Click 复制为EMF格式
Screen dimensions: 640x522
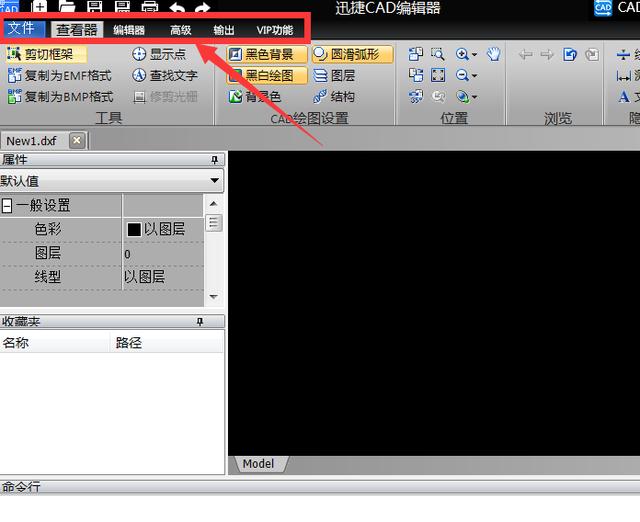[60, 76]
